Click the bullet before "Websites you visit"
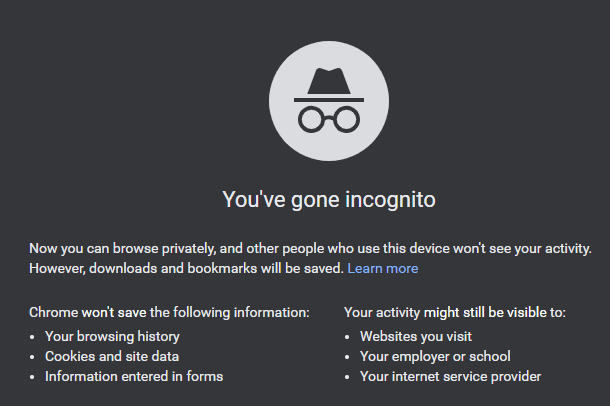This screenshot has height=406, width=610. pyautogui.click(x=347, y=337)
